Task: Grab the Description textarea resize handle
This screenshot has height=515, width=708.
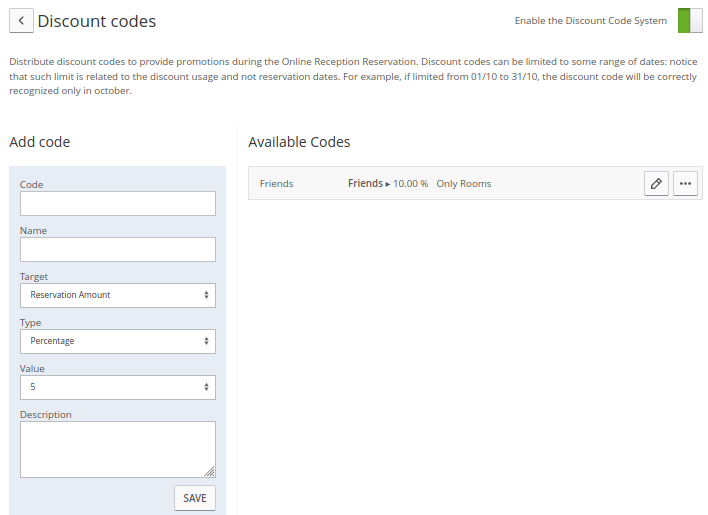Action: click(210, 472)
